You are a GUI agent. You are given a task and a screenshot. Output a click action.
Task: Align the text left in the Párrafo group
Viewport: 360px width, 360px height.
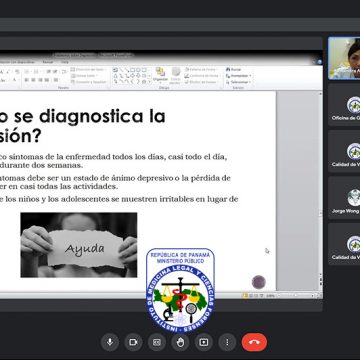click(27, 80)
